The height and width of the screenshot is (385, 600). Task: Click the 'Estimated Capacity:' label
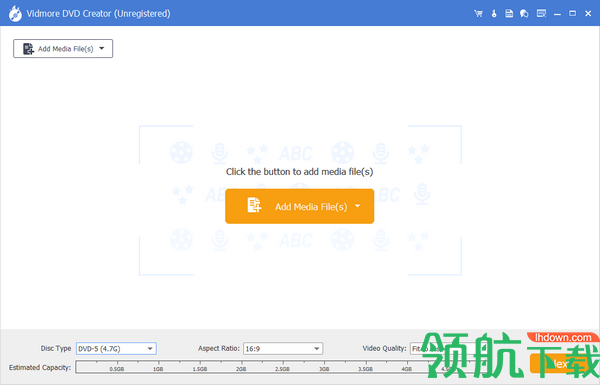click(x=40, y=367)
